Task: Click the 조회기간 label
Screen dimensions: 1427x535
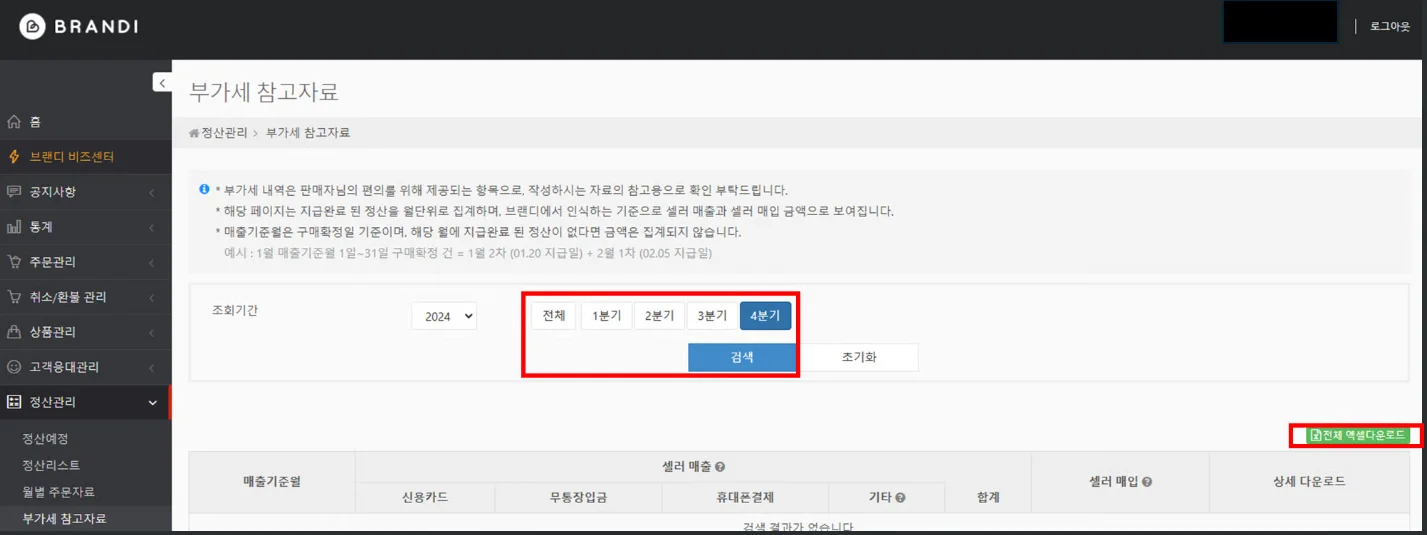Action: pyautogui.click(x=235, y=310)
